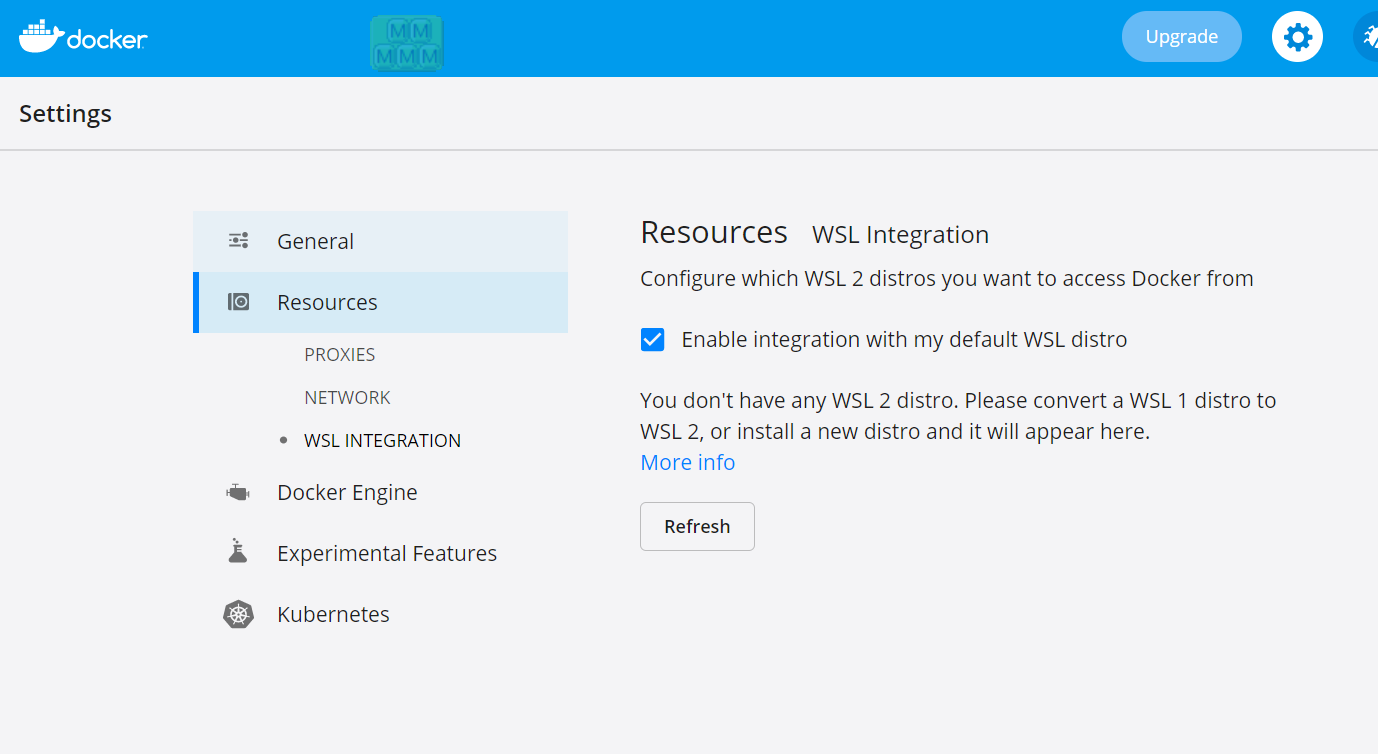
Task: Select the Network sub-item
Action: [x=347, y=398]
